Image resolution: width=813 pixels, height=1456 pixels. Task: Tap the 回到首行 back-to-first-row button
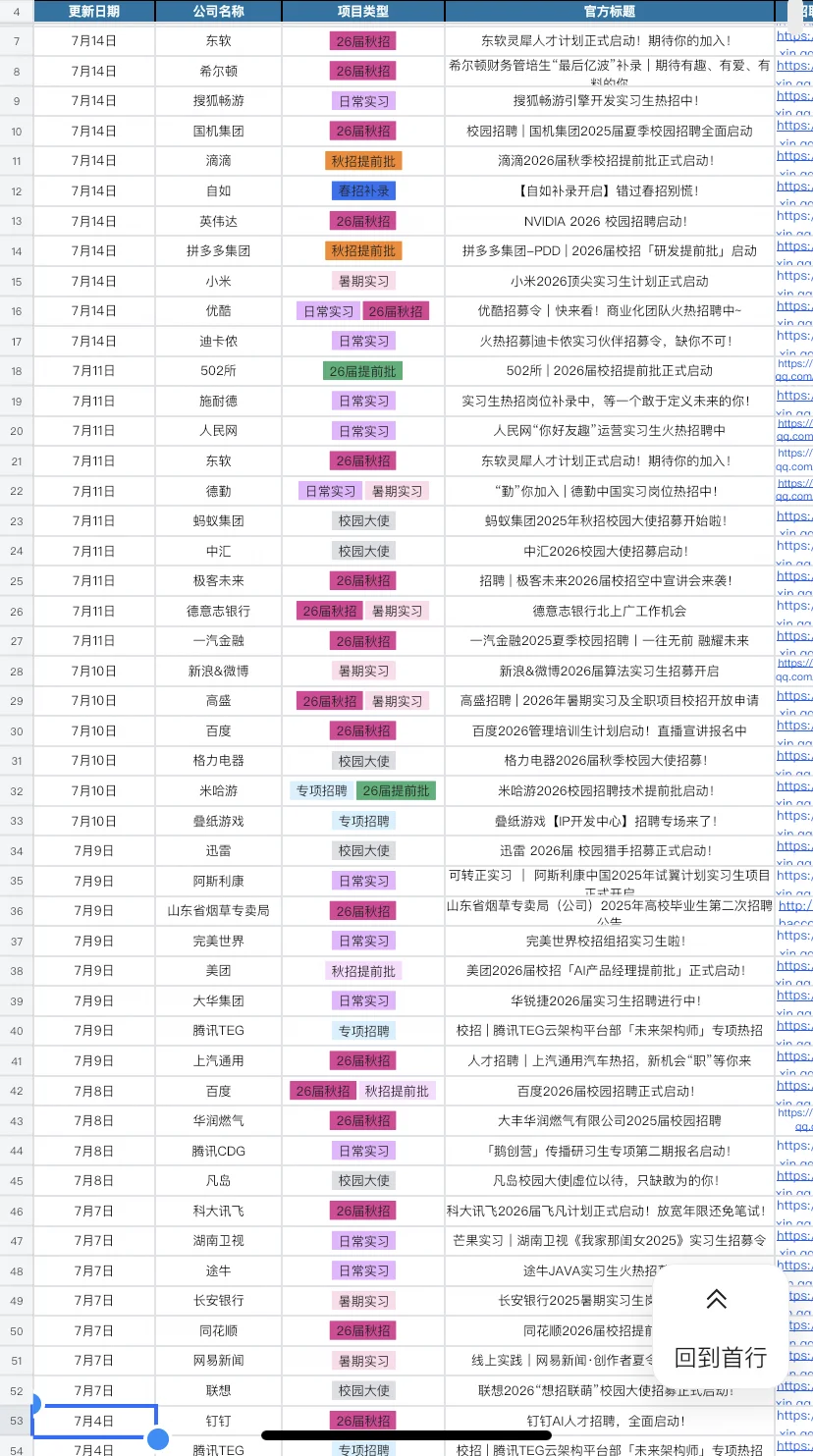[x=720, y=1328]
